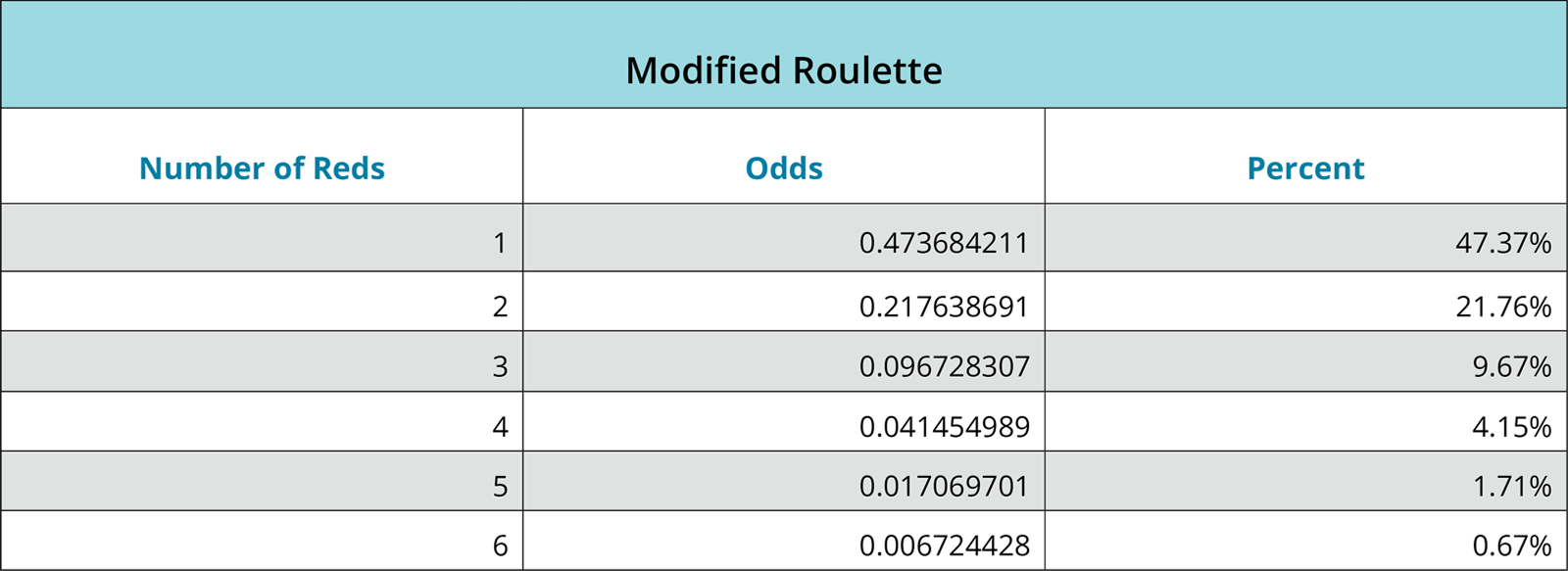Image resolution: width=1568 pixels, height=571 pixels.
Task: Select the odds value 0.006724428
Action: click(944, 546)
